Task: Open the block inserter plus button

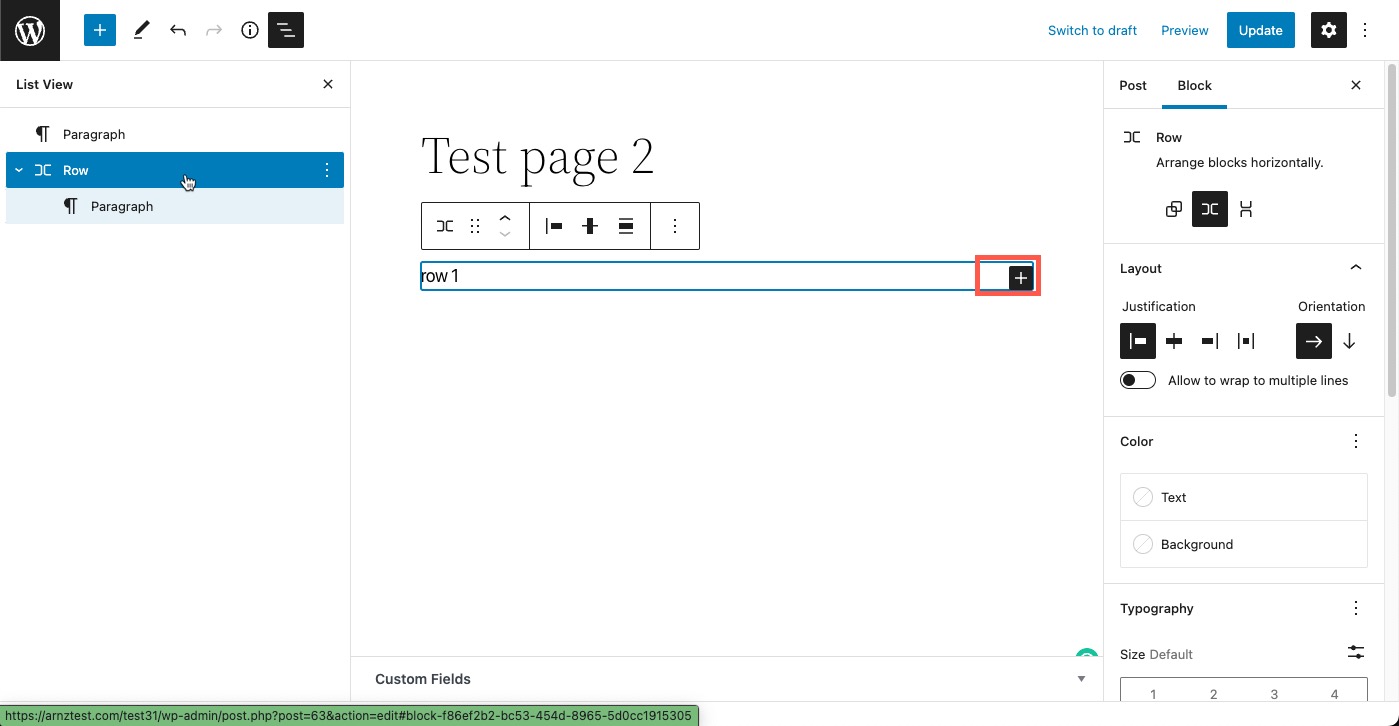Action: (100, 30)
